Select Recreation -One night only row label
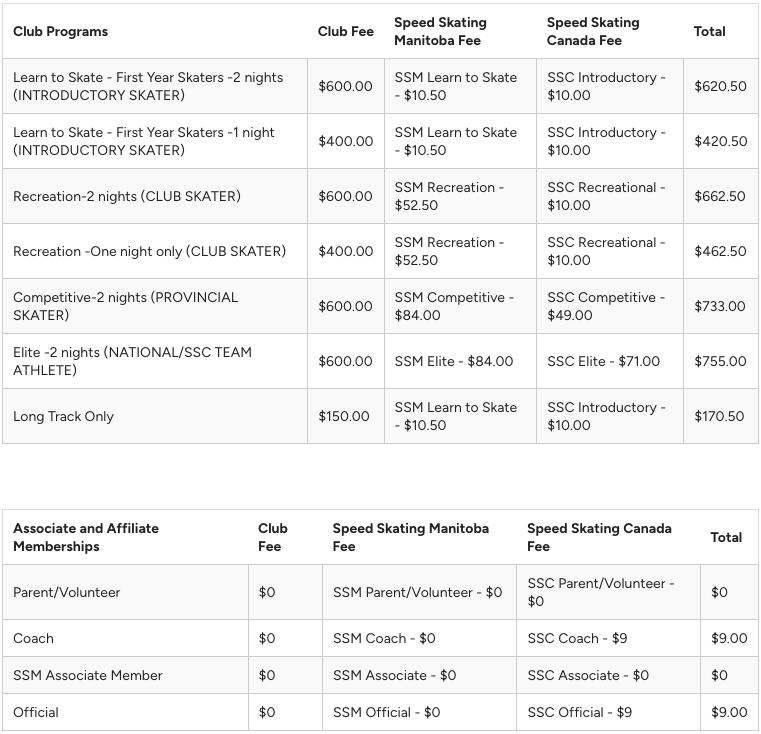Viewport: 761px width, 734px height. tap(149, 251)
